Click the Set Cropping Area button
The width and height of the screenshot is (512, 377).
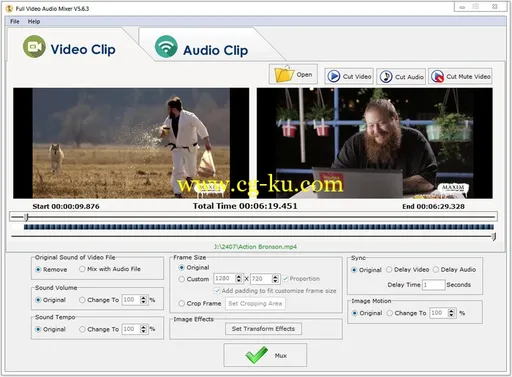tap(255, 303)
